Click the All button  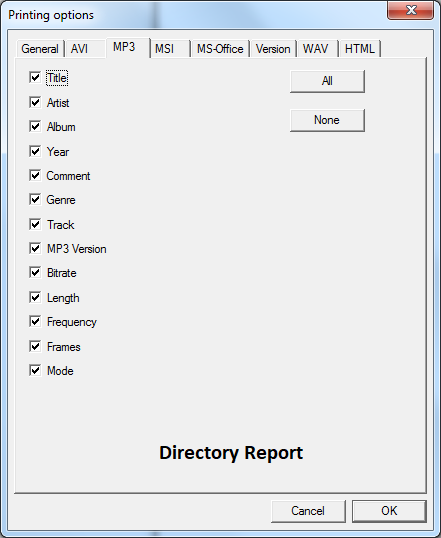[x=327, y=81]
